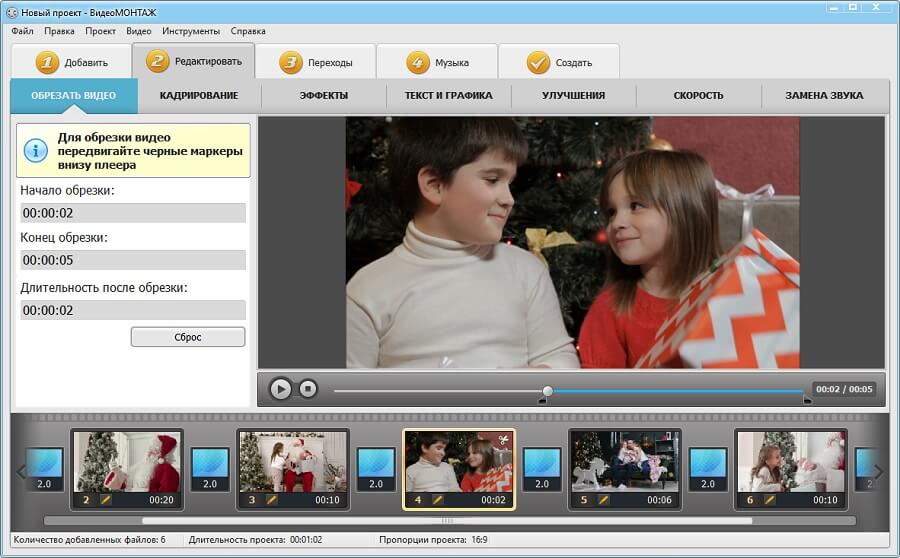Click the pencil edit icon on clip 2
The height and width of the screenshot is (558, 900).
point(105,499)
